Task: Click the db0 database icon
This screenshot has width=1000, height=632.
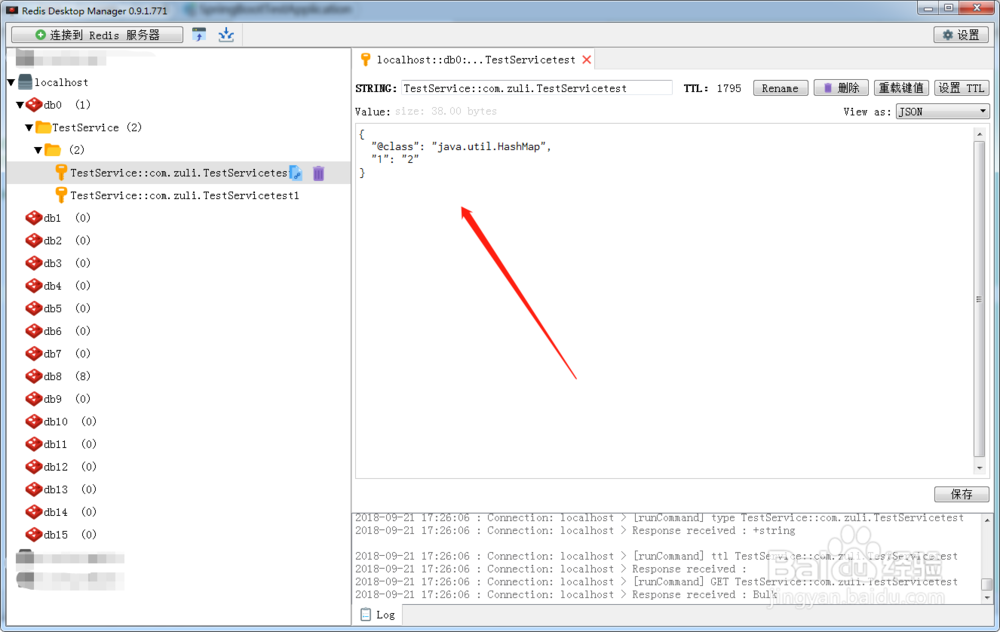Action: coord(34,105)
